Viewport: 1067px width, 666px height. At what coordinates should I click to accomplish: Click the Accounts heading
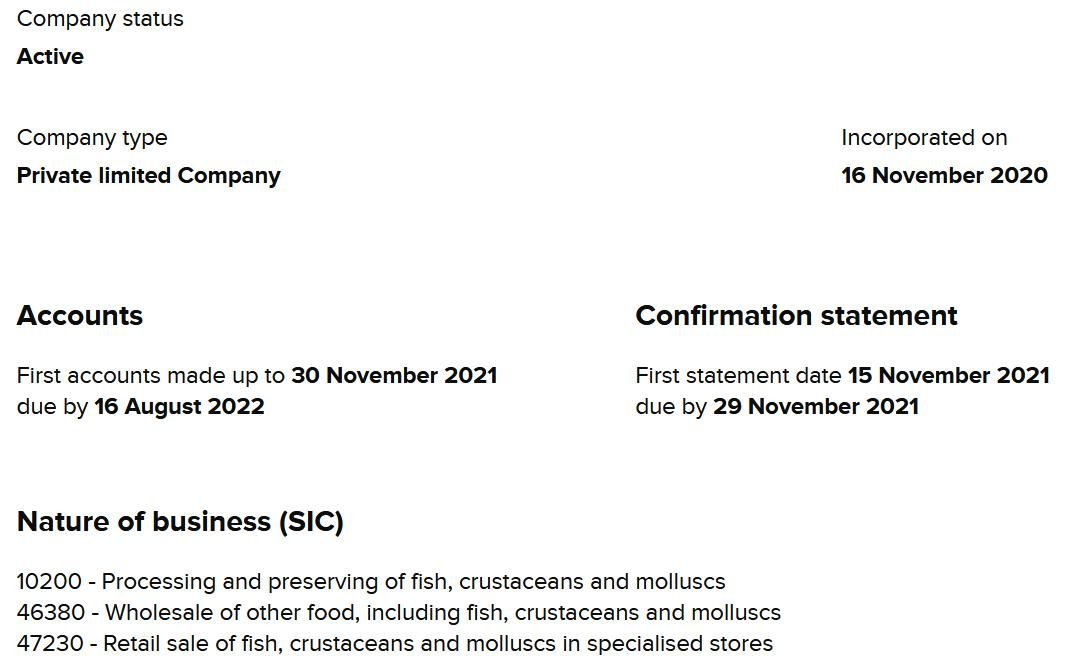[80, 316]
